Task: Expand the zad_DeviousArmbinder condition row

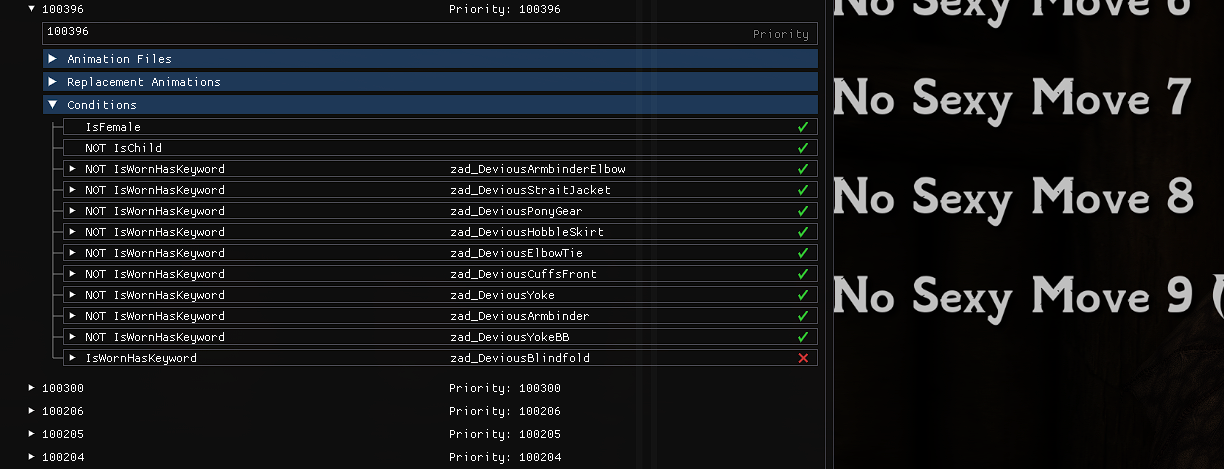Action: coord(72,316)
